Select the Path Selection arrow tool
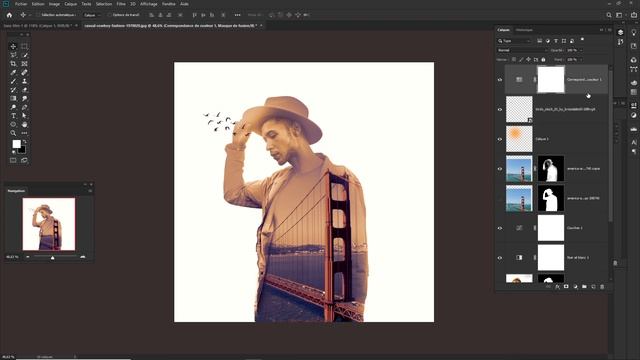This screenshot has height=360, width=640. (x=24, y=116)
